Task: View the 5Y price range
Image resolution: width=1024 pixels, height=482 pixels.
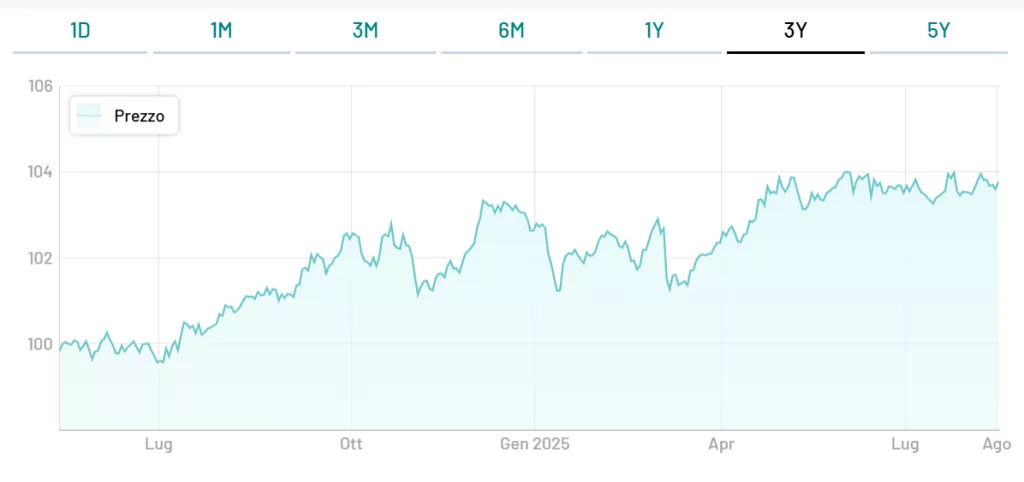Action: [938, 30]
